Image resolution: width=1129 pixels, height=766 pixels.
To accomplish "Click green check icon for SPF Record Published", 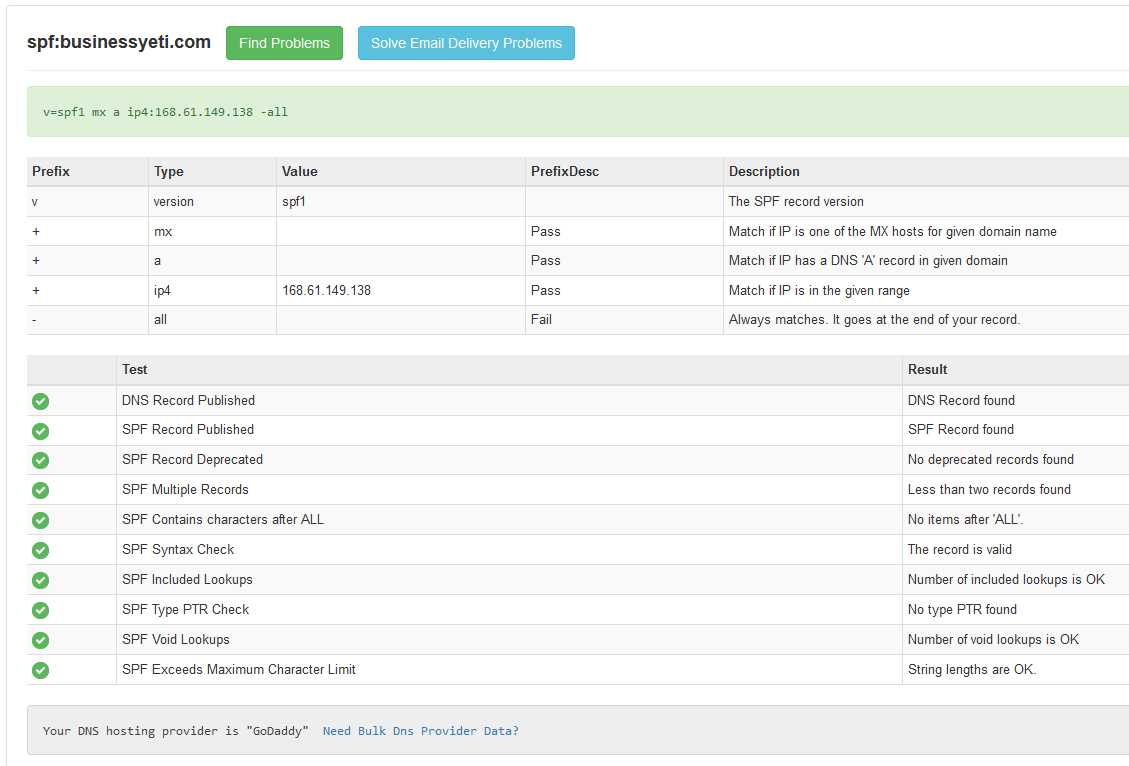I will tap(40, 431).
